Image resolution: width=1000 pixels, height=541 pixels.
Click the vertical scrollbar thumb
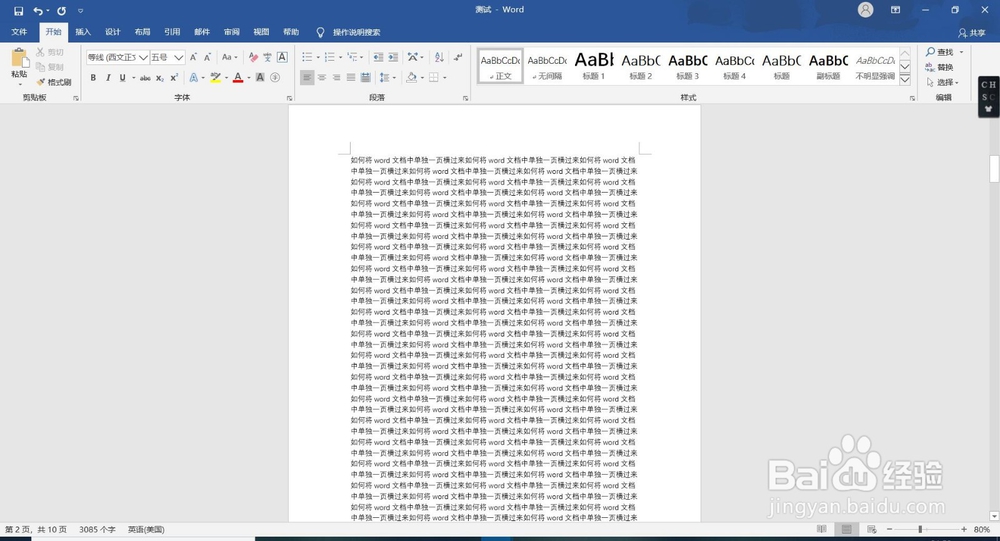[x=994, y=169]
